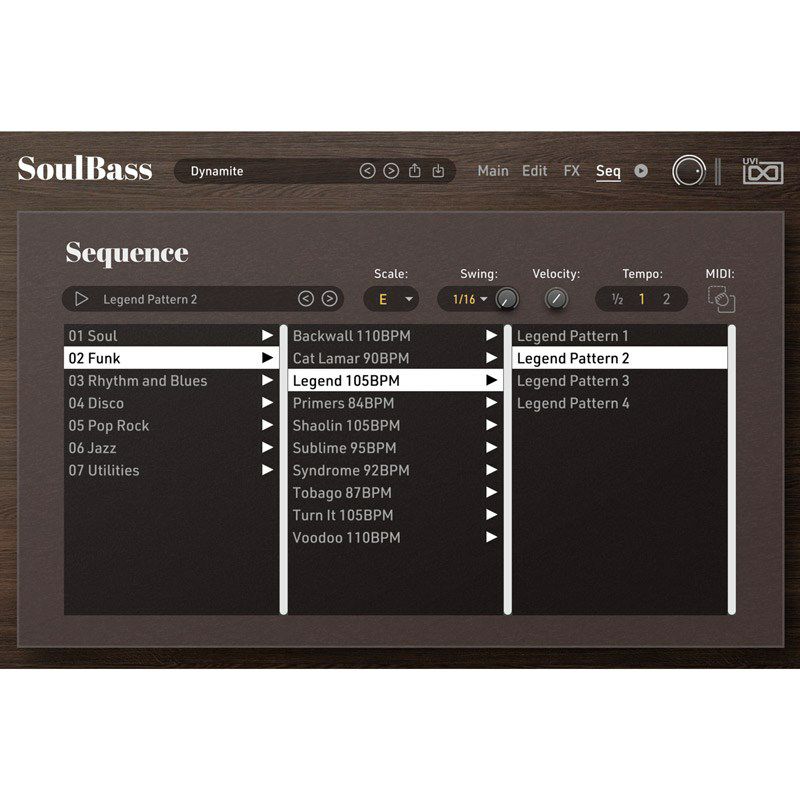Click the MIDI drag-and-drop icon

coord(721,299)
